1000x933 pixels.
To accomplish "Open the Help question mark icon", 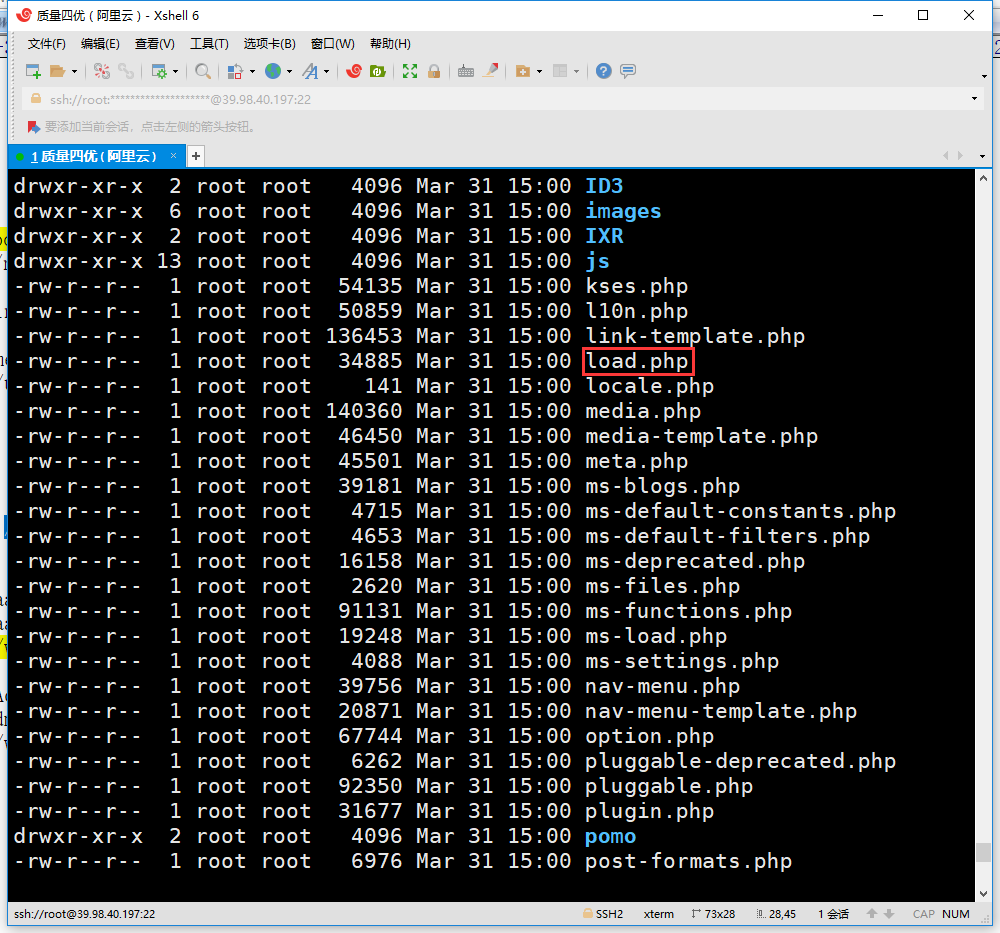I will coord(604,71).
